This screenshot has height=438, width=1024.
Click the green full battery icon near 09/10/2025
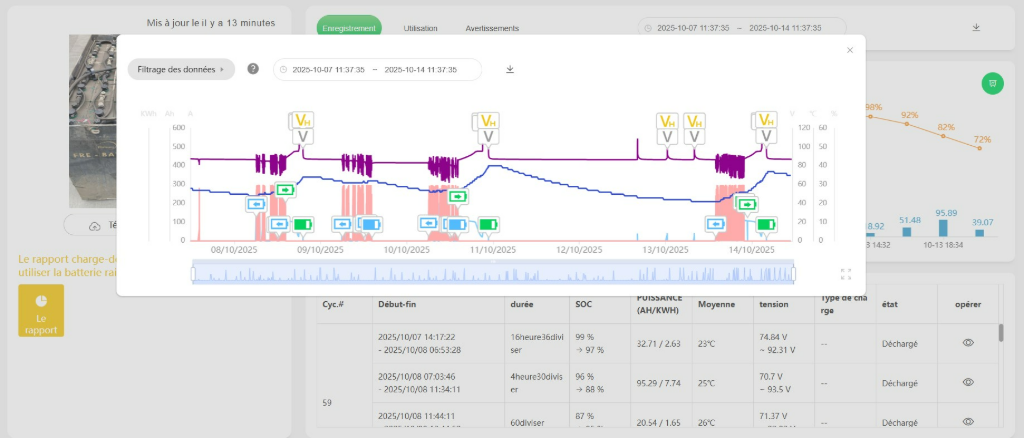pyautogui.click(x=301, y=224)
